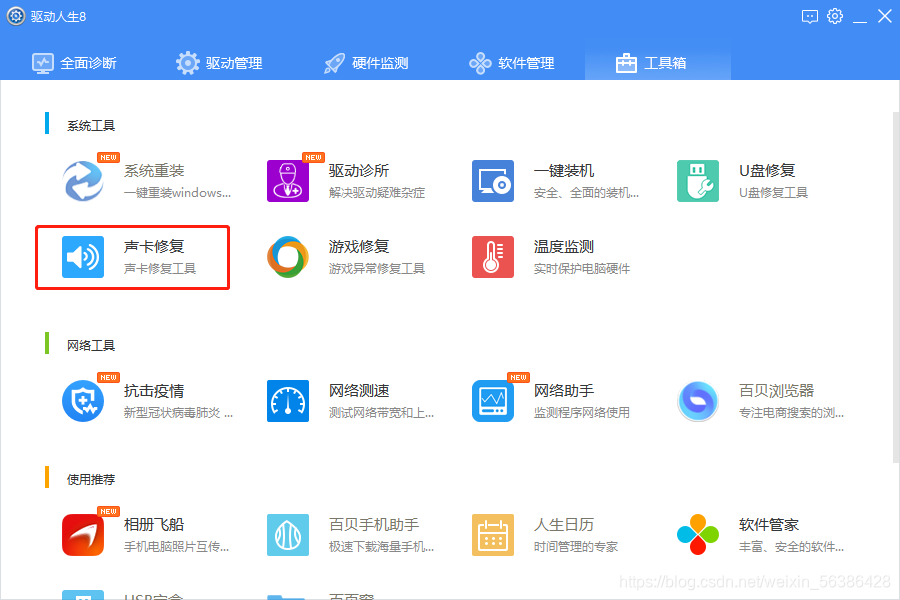Open the 百贝浏览器 browser icon
The height and width of the screenshot is (600, 900).
pyautogui.click(x=698, y=401)
